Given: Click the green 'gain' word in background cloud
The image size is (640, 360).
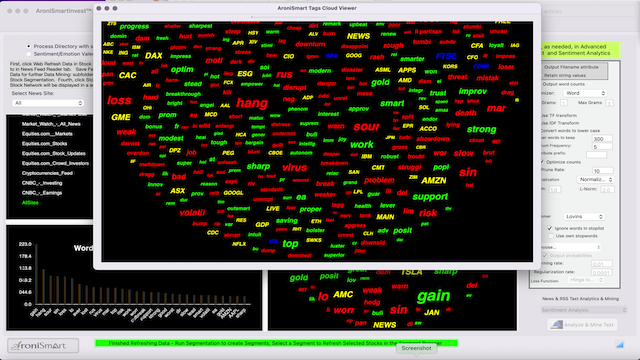Looking at the screenshot, I should [x=433, y=296].
